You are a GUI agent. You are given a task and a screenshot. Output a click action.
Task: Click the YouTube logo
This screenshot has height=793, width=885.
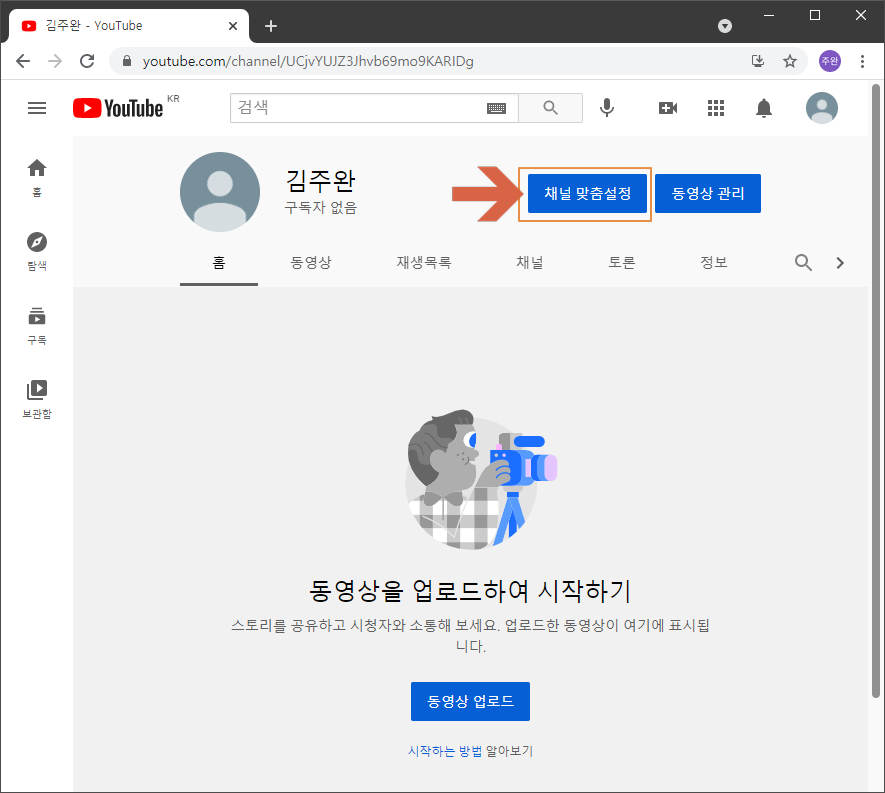click(118, 108)
